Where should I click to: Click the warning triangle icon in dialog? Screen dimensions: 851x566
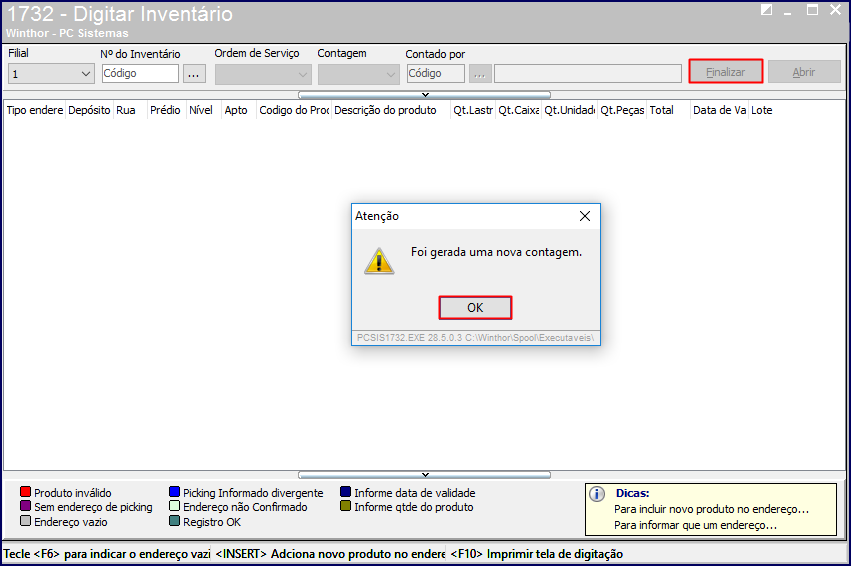pos(379,261)
